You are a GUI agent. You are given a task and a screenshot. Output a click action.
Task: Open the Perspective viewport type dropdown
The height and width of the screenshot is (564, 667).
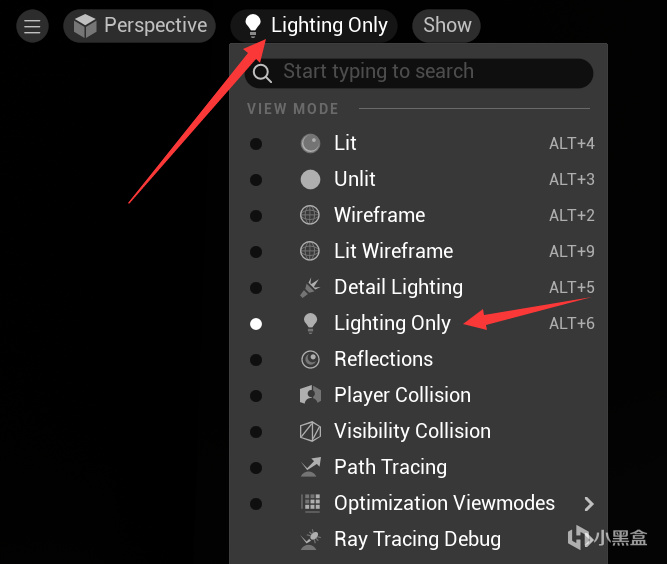coord(140,26)
